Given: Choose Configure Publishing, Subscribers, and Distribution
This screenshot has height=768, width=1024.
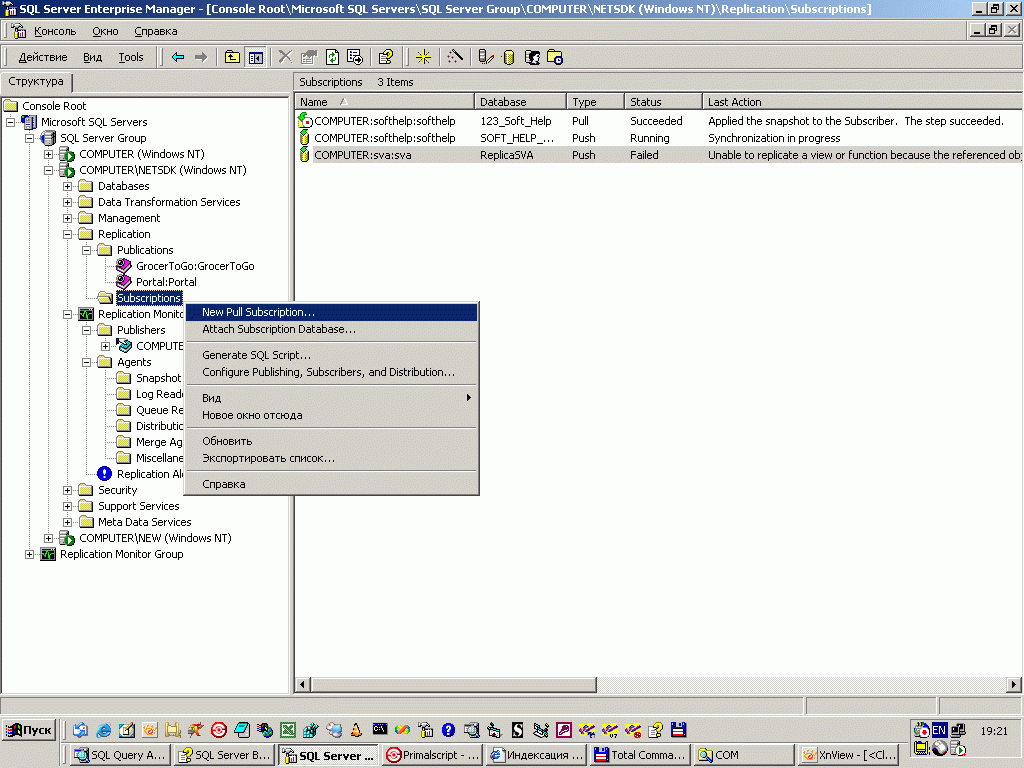Looking at the screenshot, I should click(x=332, y=372).
